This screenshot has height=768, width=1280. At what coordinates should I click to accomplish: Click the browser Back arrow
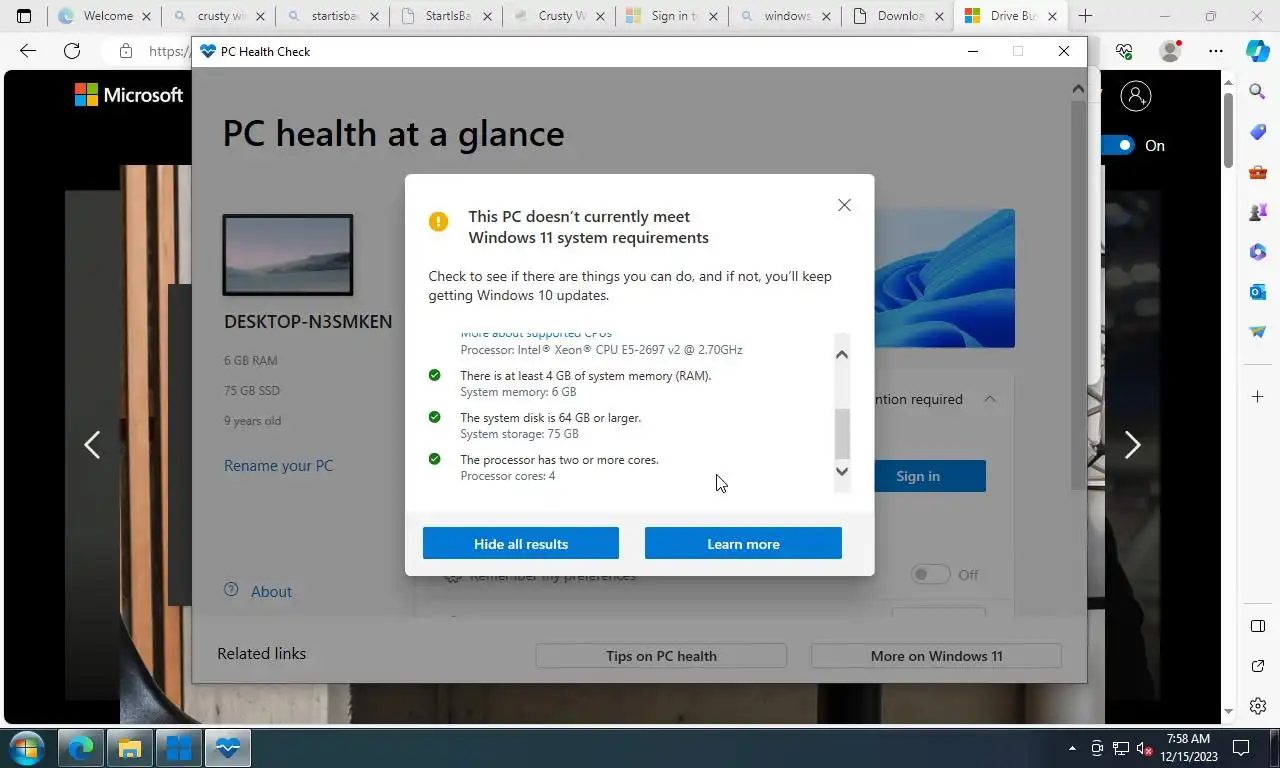point(28,51)
